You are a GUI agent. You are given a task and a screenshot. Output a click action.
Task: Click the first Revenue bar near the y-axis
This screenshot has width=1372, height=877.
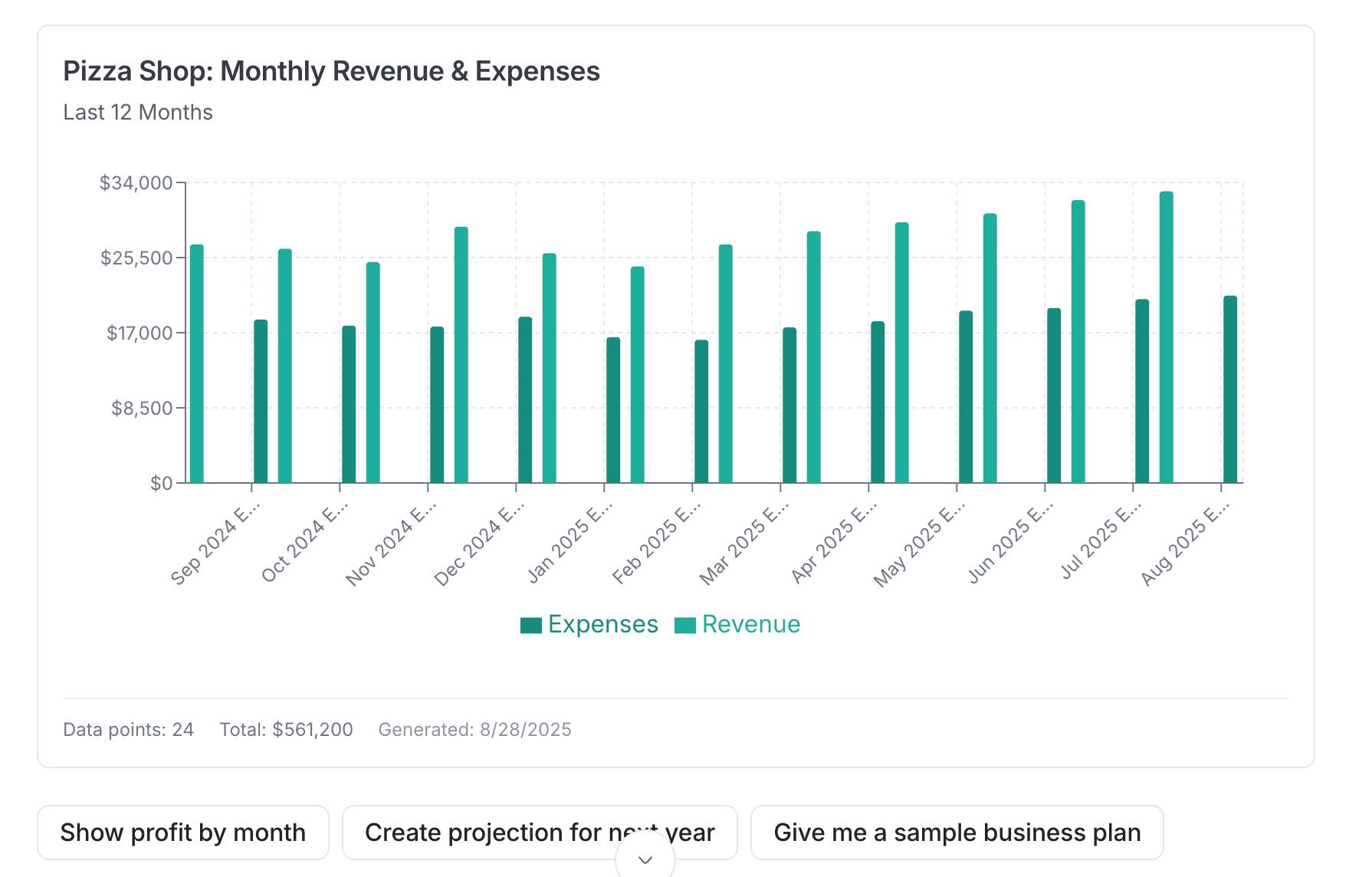tap(197, 363)
